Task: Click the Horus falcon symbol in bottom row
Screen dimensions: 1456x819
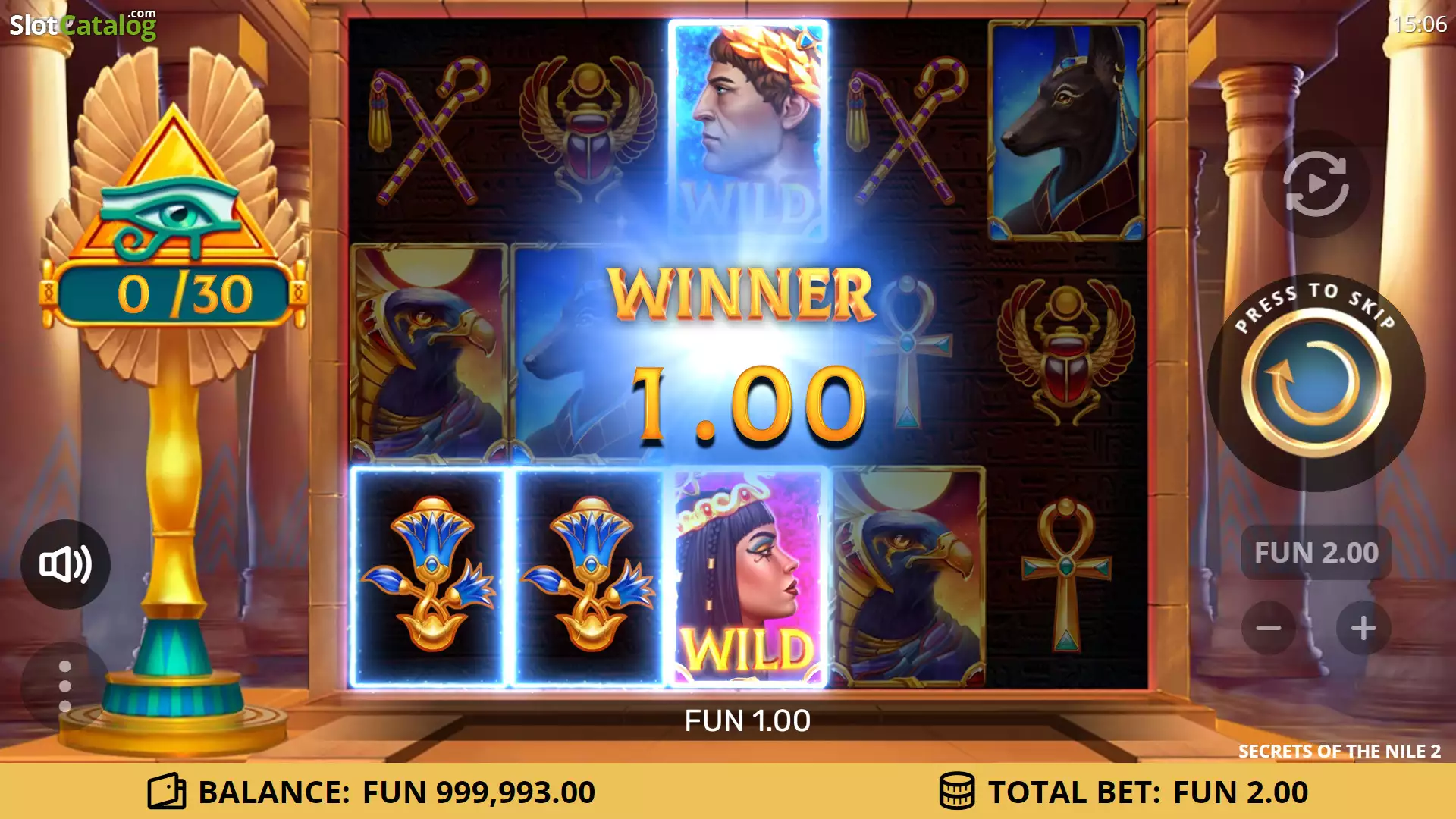Action: pos(908,576)
